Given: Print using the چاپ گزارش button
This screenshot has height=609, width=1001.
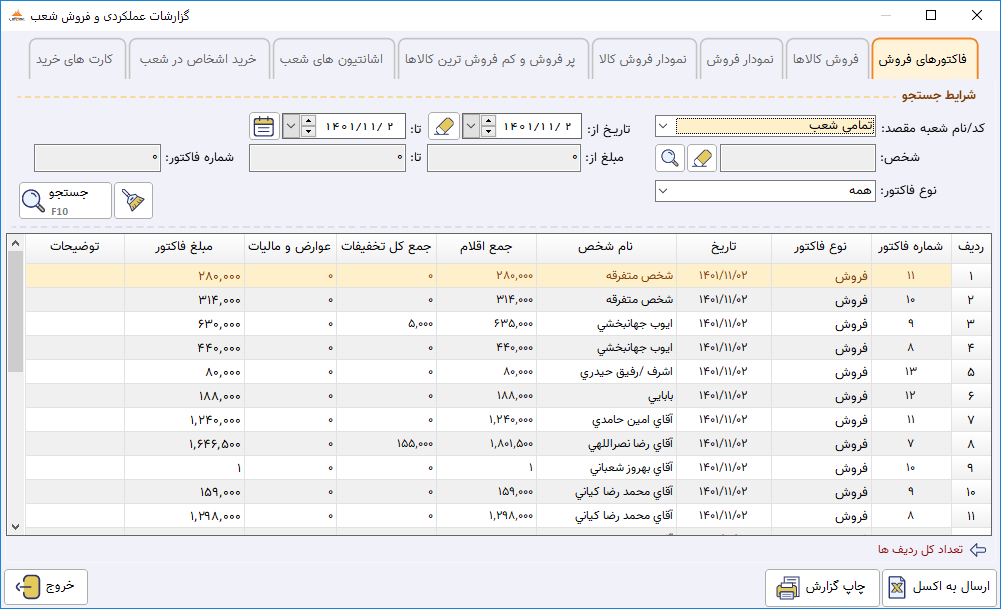Looking at the screenshot, I should [822, 587].
